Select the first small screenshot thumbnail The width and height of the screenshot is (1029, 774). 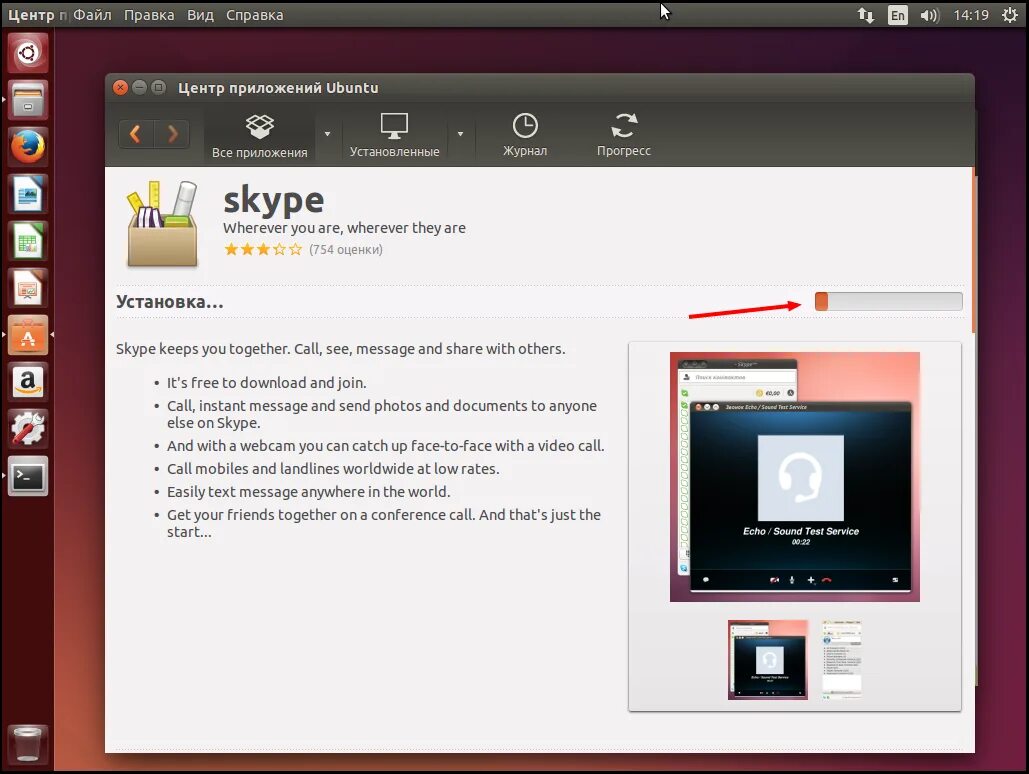click(768, 660)
